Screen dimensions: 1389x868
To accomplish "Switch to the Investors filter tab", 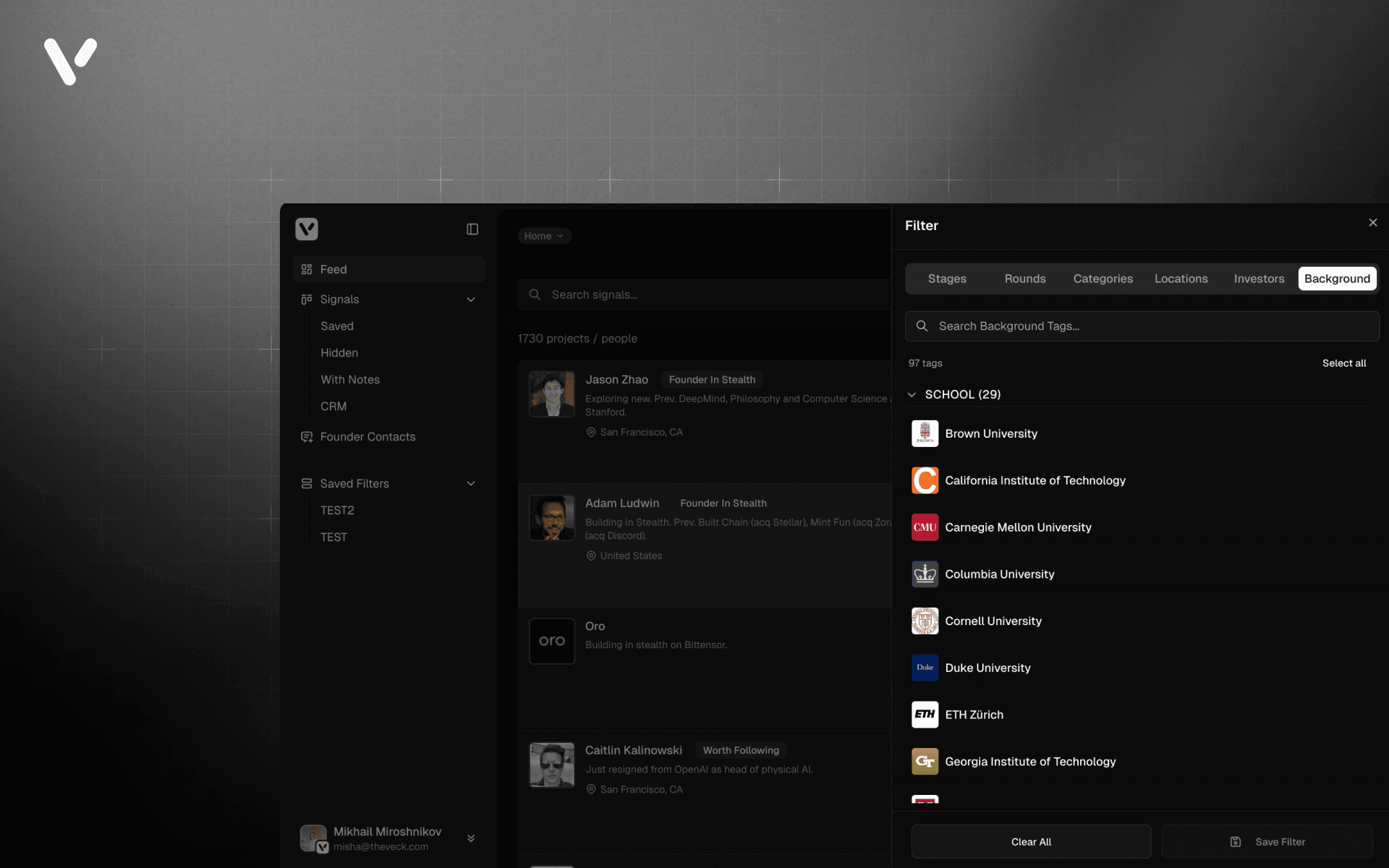I will [x=1259, y=278].
